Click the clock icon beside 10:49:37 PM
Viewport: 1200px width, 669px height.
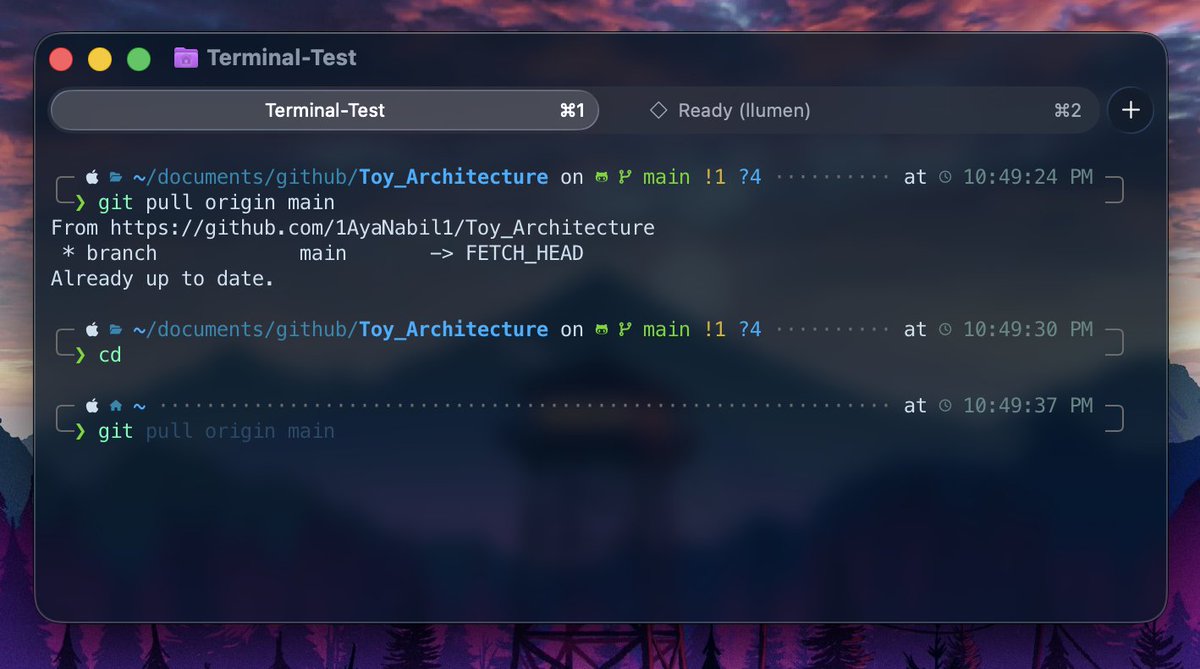tap(946, 405)
